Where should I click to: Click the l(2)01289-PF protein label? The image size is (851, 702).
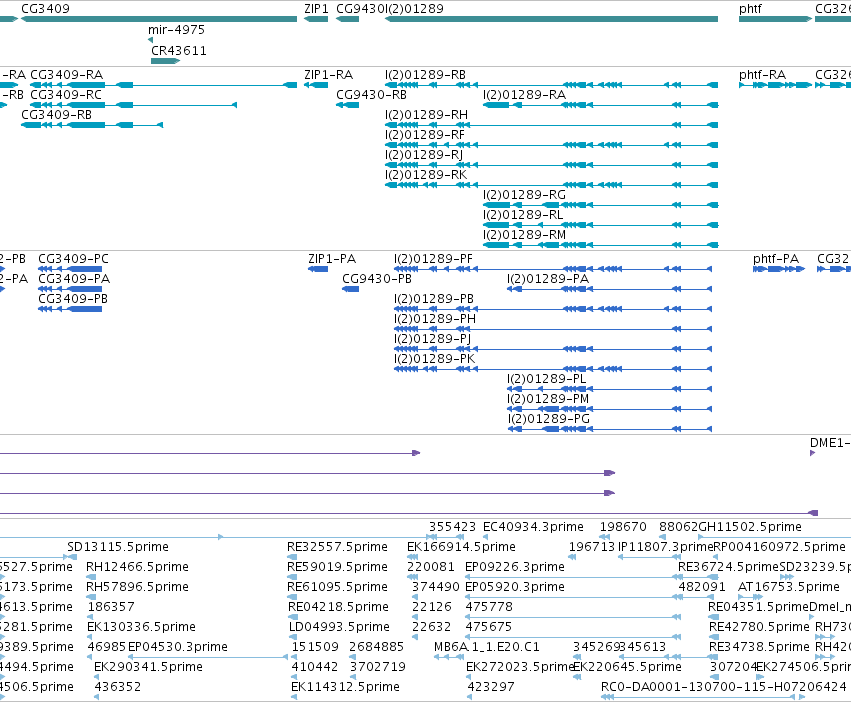click(x=433, y=258)
